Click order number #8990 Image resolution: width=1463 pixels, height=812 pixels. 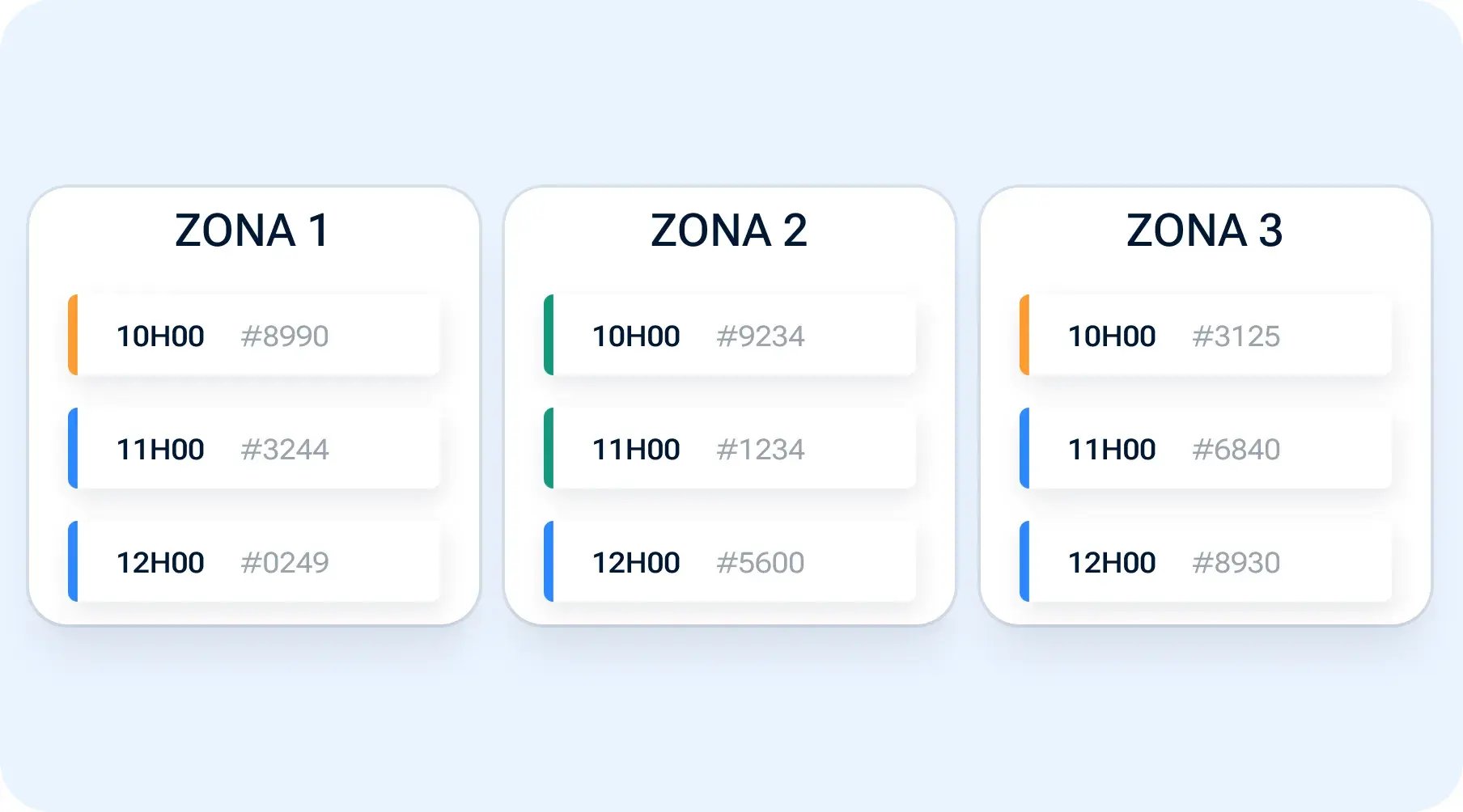click(285, 336)
